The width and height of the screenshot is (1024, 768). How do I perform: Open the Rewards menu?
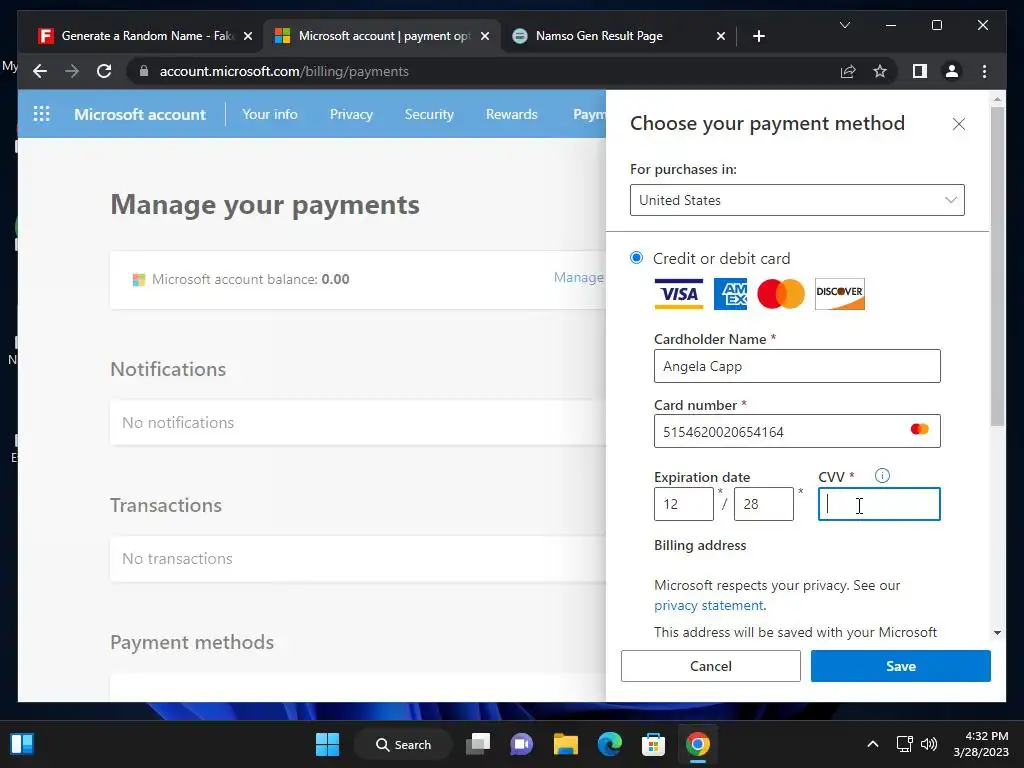coord(511,114)
